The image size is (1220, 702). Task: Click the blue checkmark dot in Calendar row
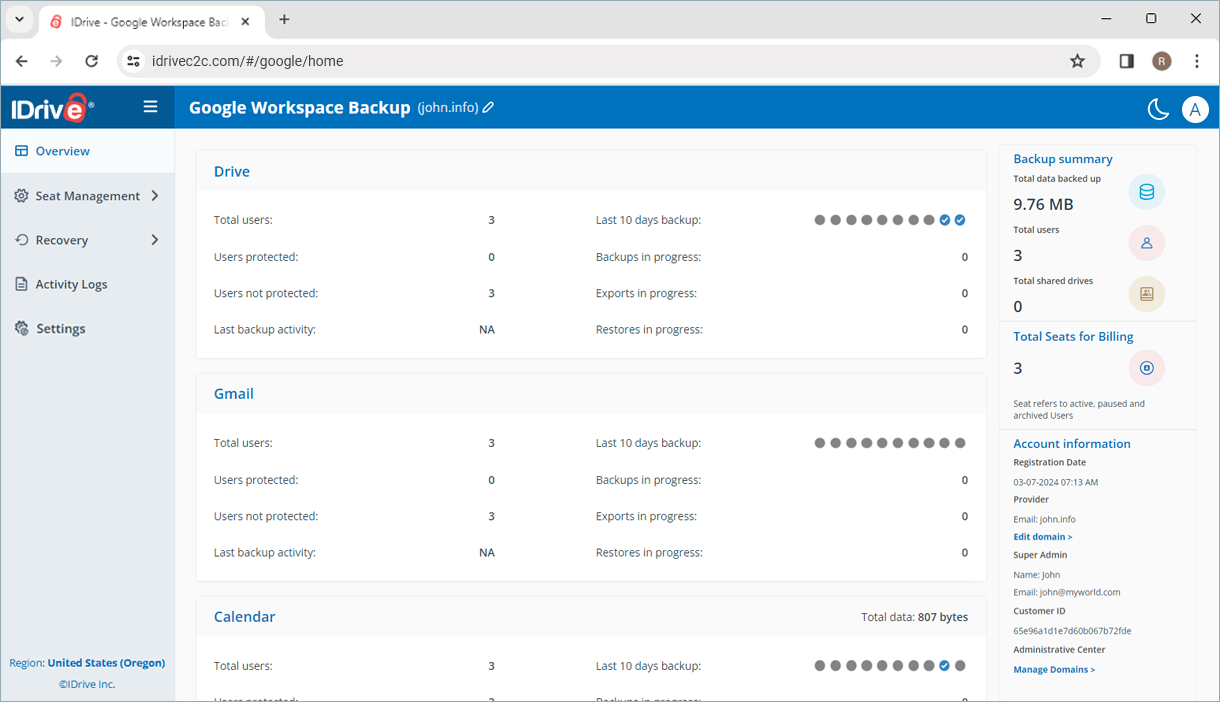point(944,664)
